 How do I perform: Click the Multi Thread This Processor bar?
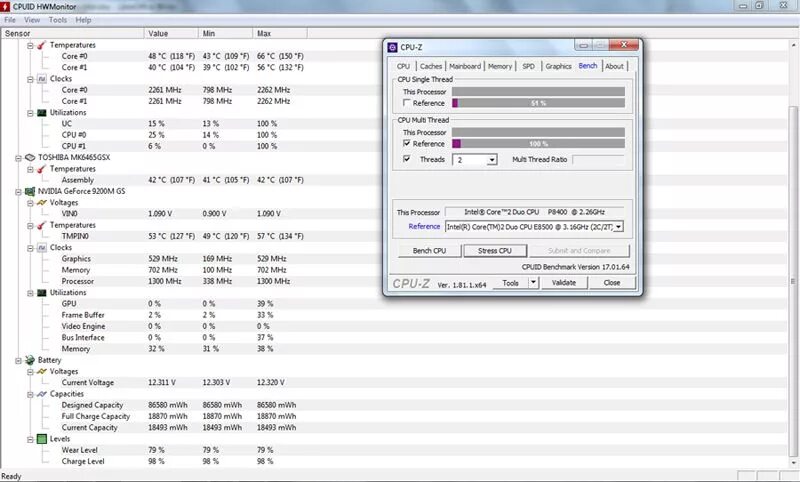(x=538, y=132)
